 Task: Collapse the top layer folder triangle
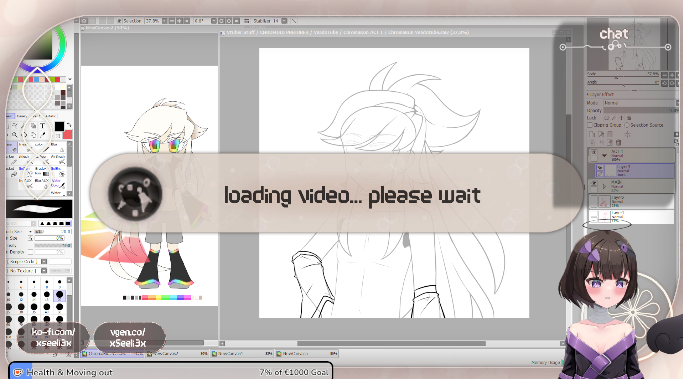(604, 155)
